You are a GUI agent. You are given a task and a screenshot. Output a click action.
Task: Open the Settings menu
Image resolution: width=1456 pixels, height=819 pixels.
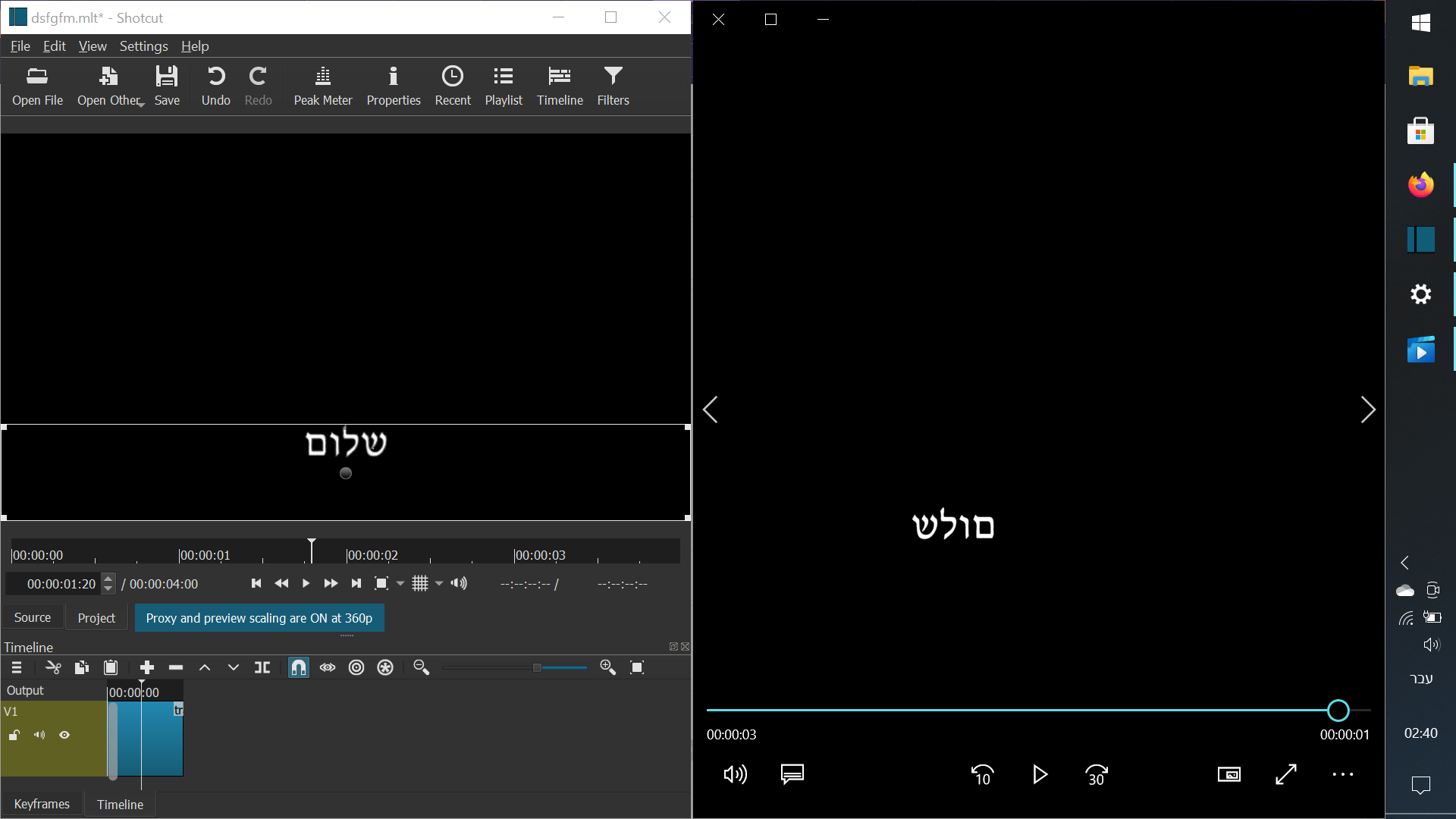point(143,46)
